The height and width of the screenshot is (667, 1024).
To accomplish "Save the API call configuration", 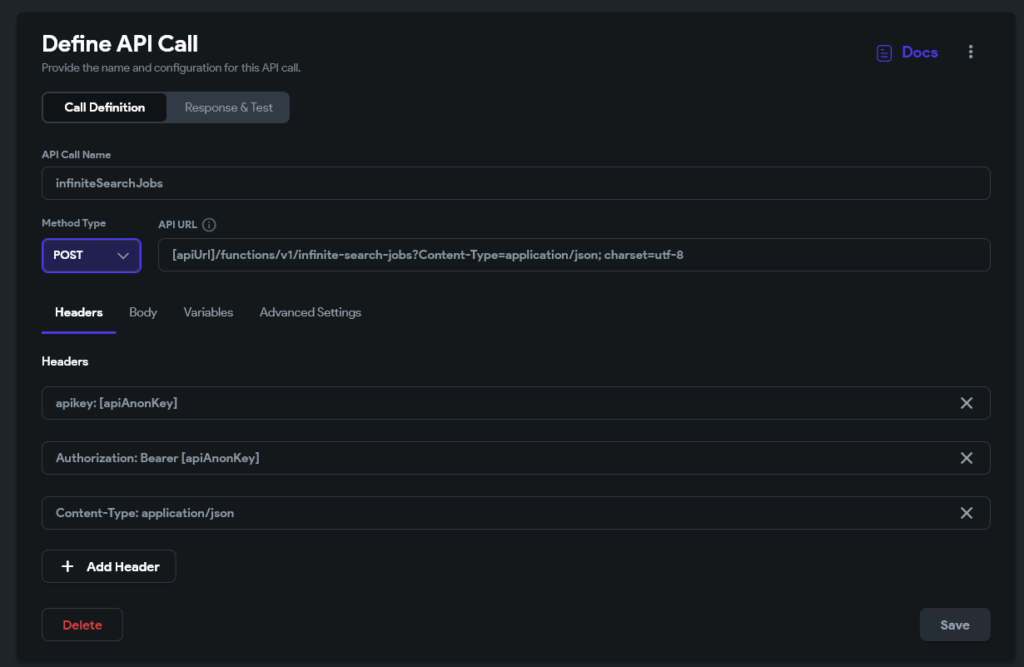I will (954, 624).
